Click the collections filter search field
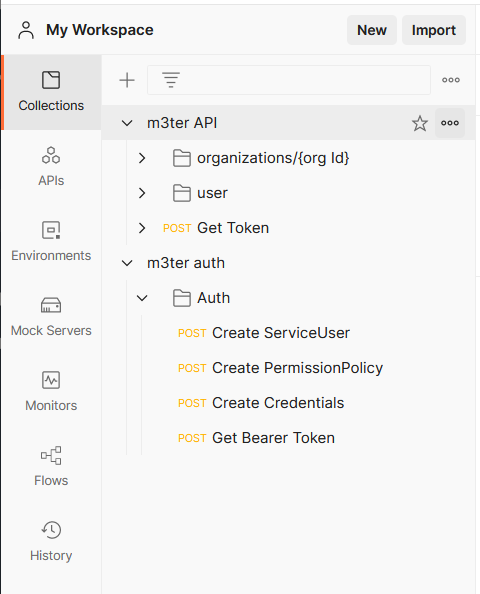This screenshot has height=594, width=480. point(289,80)
